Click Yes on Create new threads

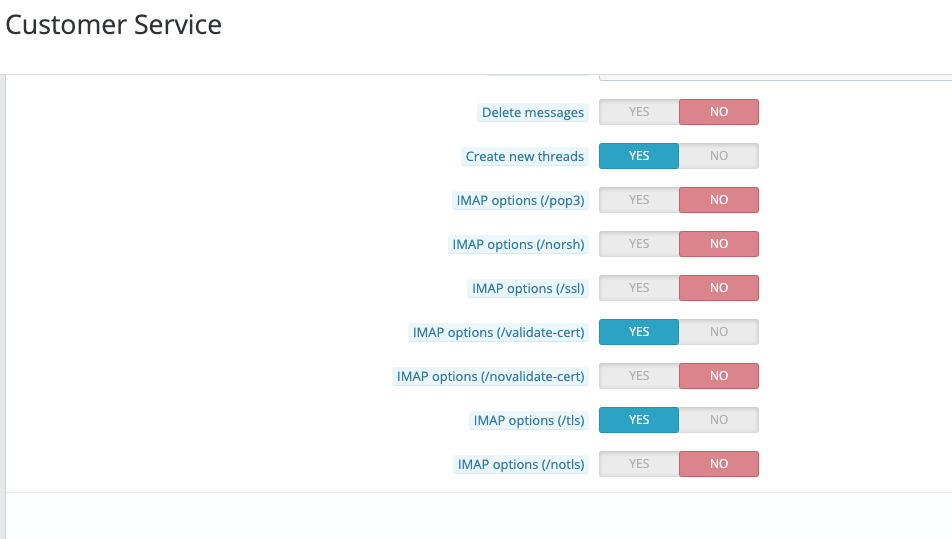click(x=639, y=156)
